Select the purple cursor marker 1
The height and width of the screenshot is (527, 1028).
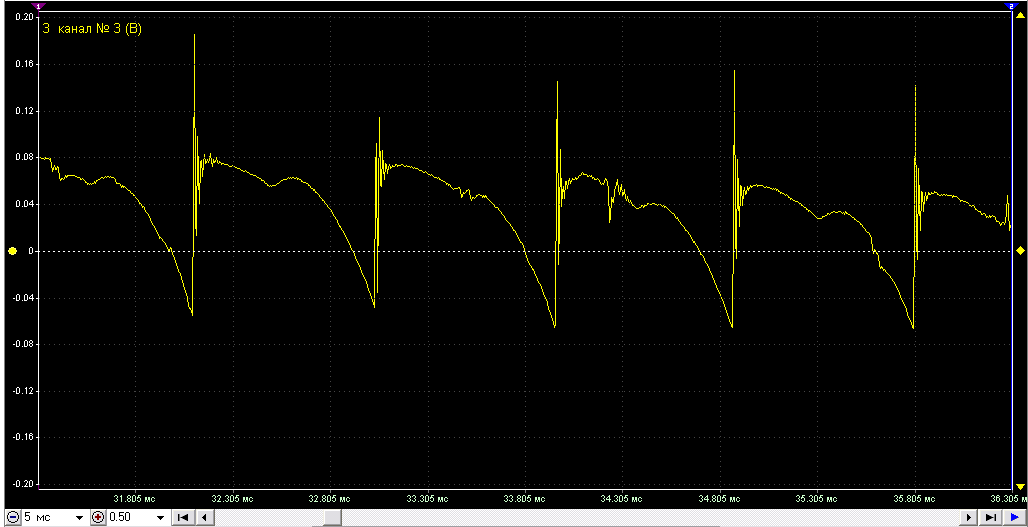point(39,6)
